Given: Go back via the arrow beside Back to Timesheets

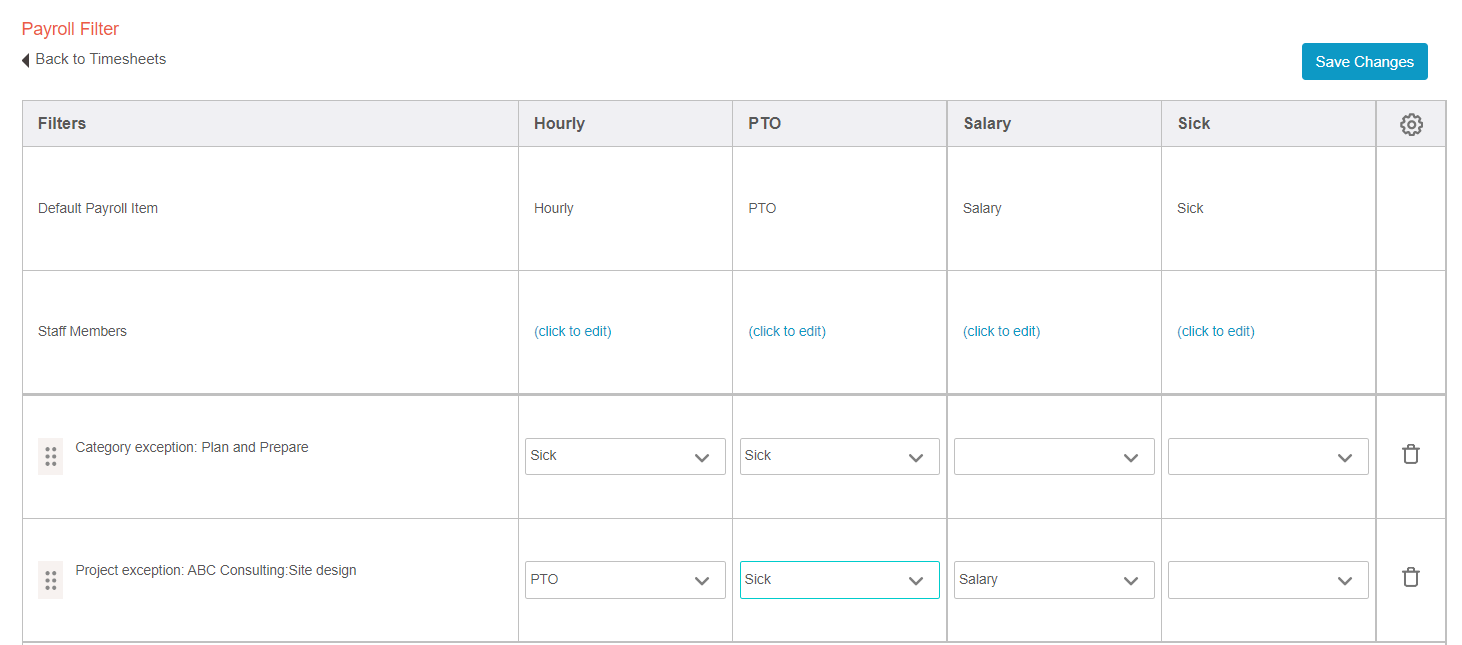Looking at the screenshot, I should coord(26,60).
